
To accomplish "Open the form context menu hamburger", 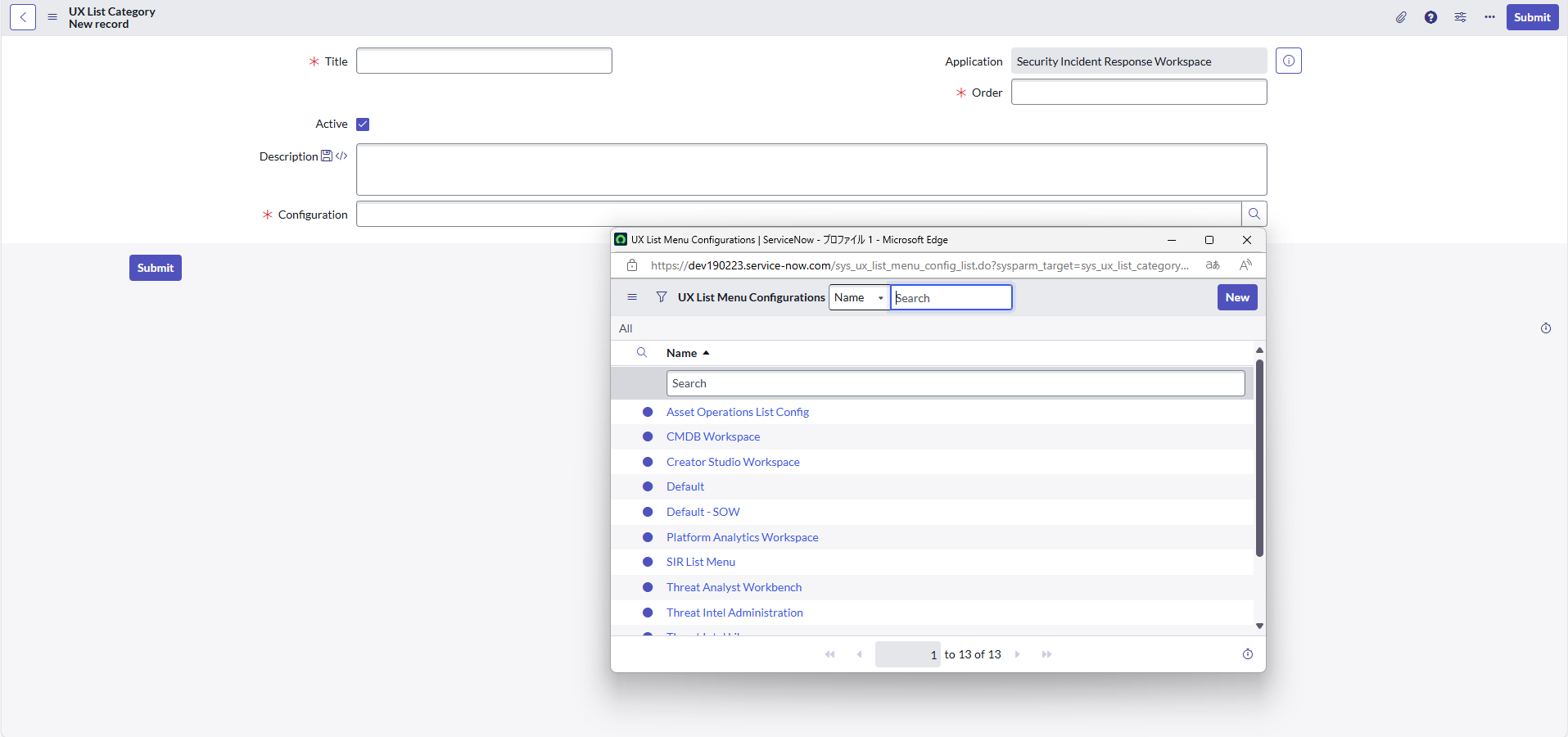I will pyautogui.click(x=52, y=17).
